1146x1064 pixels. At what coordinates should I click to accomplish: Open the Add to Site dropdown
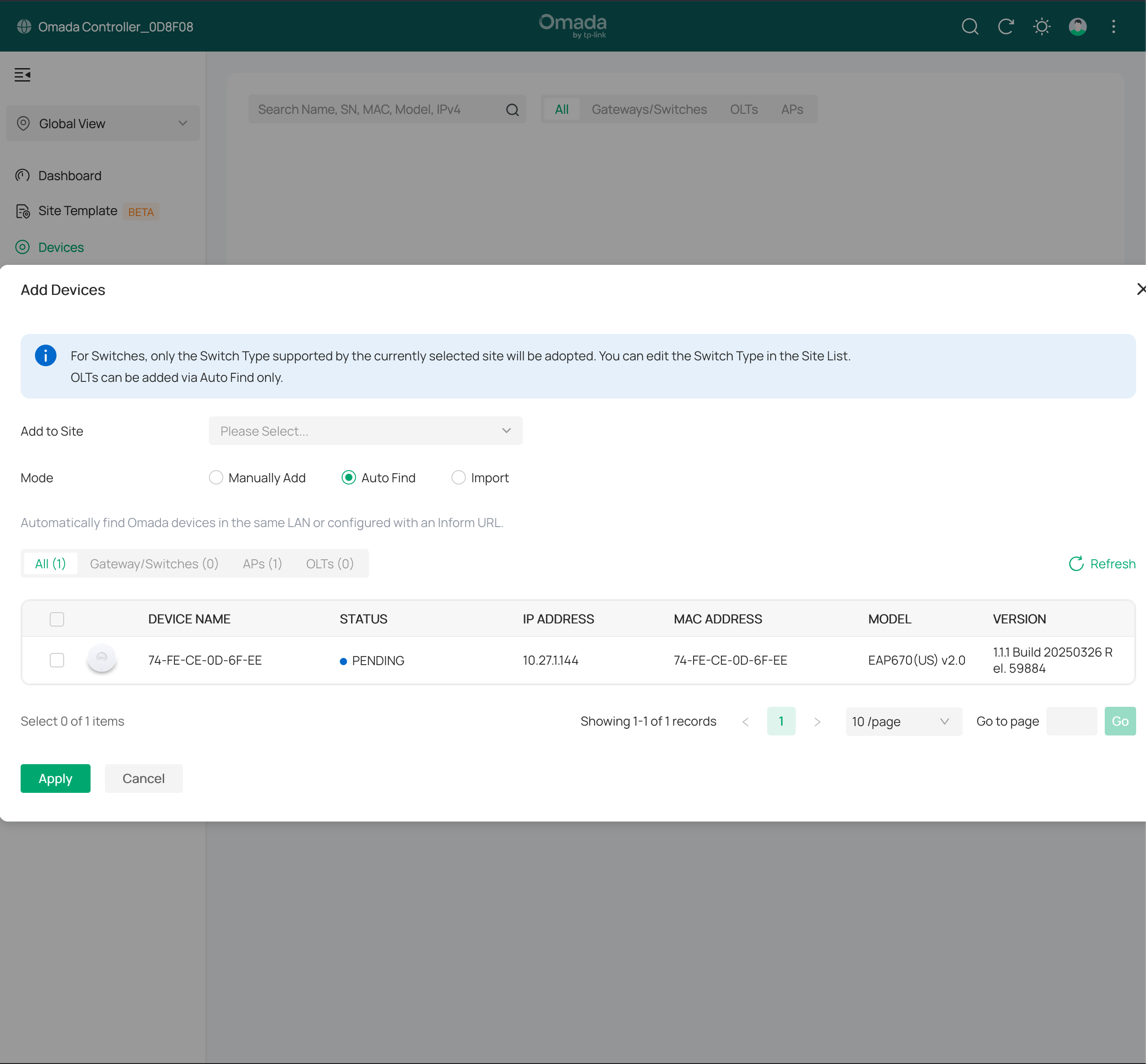click(366, 431)
